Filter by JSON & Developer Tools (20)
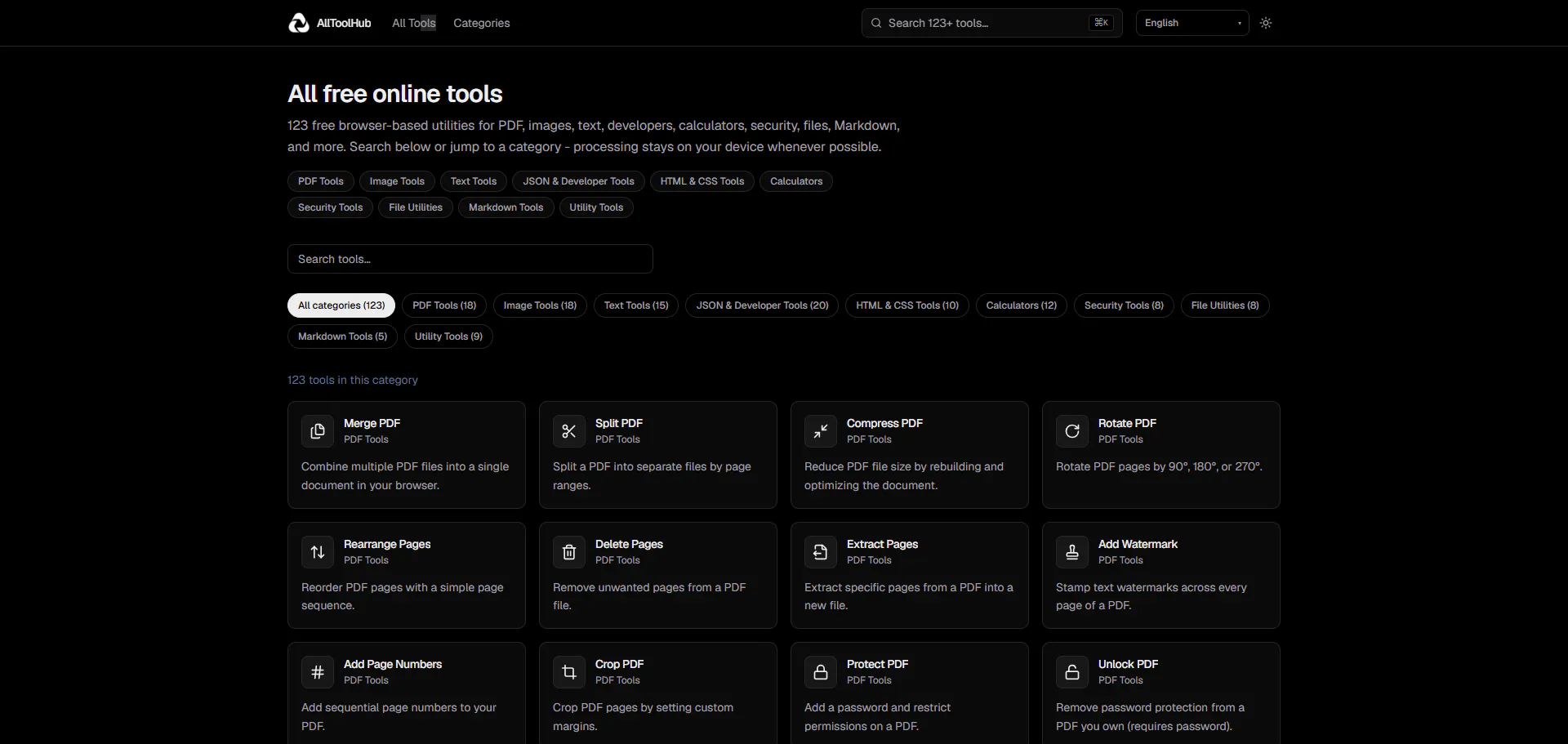This screenshot has width=1568, height=744. click(x=762, y=305)
